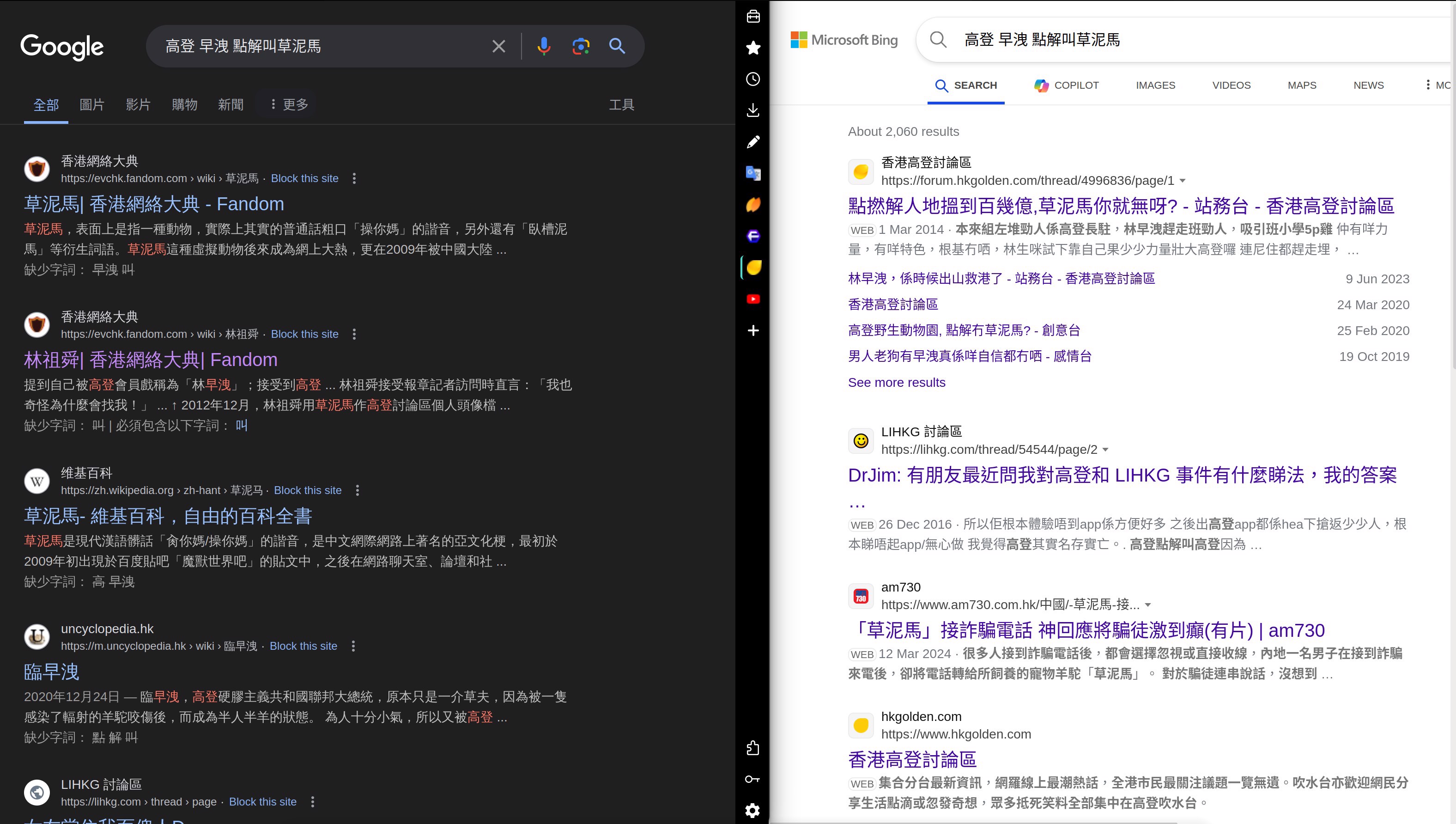Switch to Bing COPILOT tab
1456x824 pixels.
[x=1067, y=85]
